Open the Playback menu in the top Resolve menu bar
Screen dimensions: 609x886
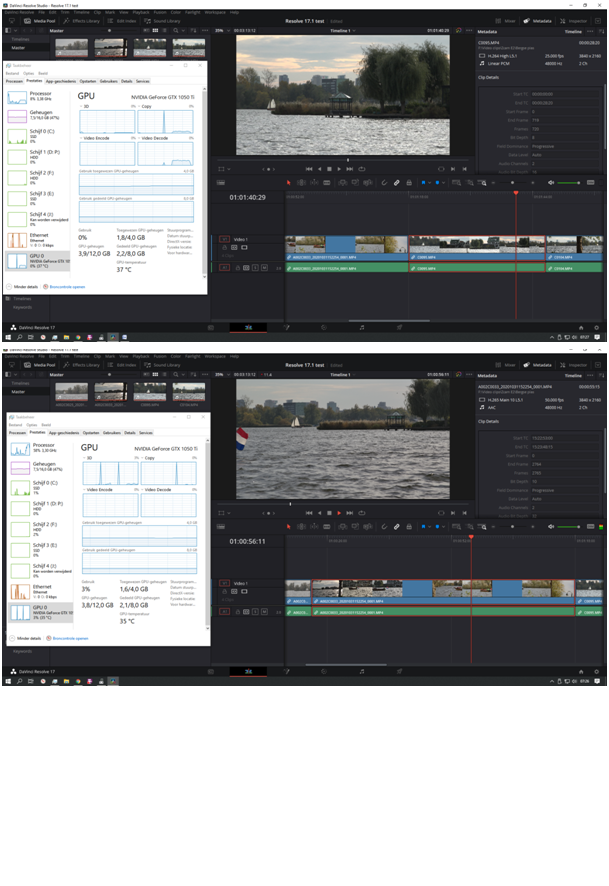click(x=141, y=12)
